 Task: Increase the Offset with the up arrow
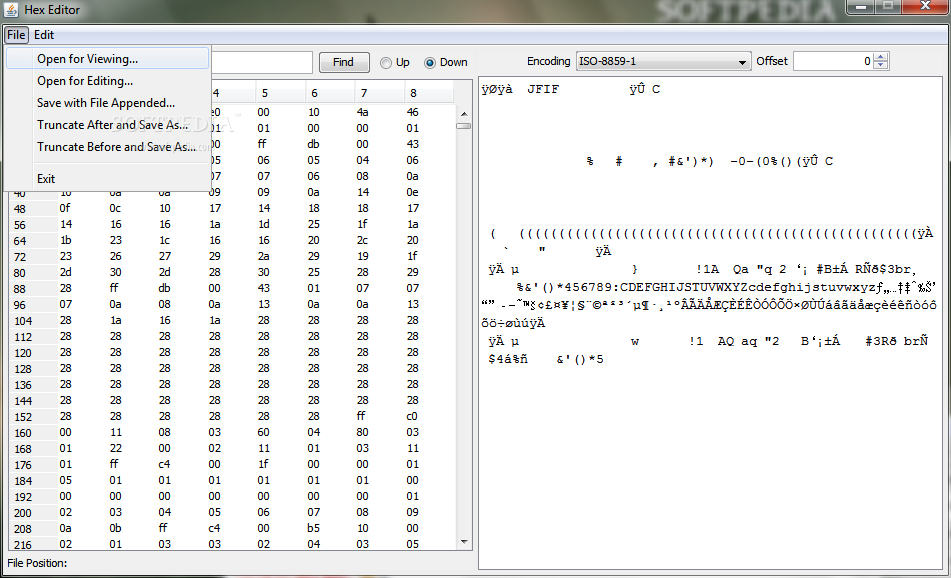[881, 57]
